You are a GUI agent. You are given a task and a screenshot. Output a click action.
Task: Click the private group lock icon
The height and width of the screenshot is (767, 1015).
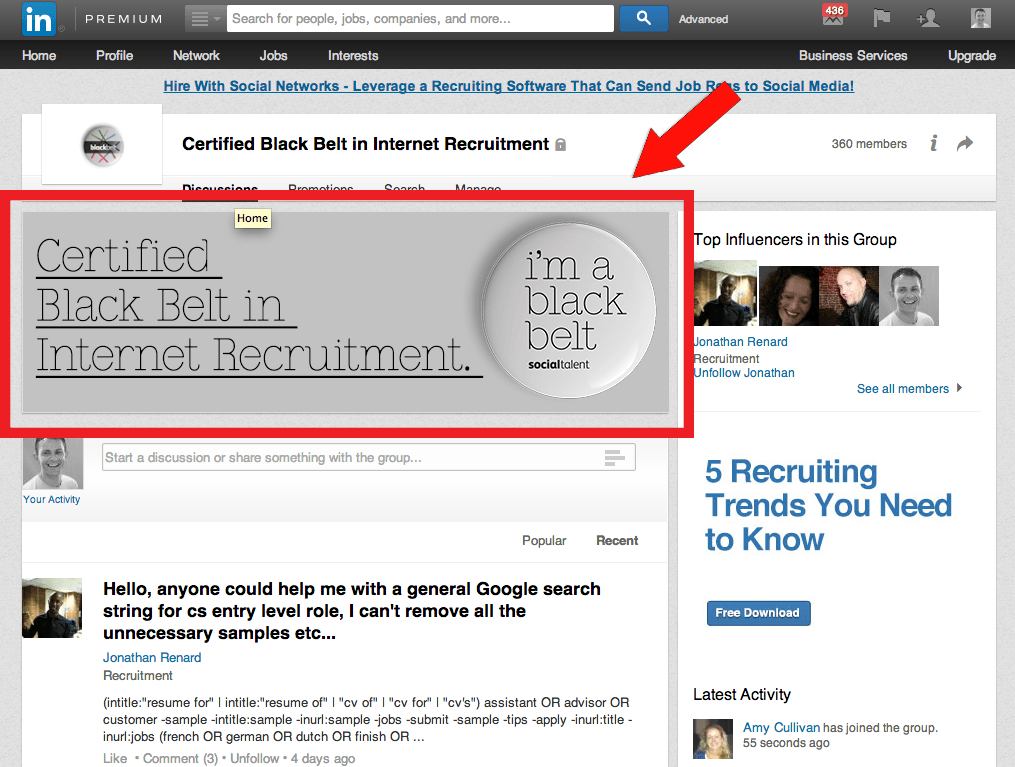(561, 144)
